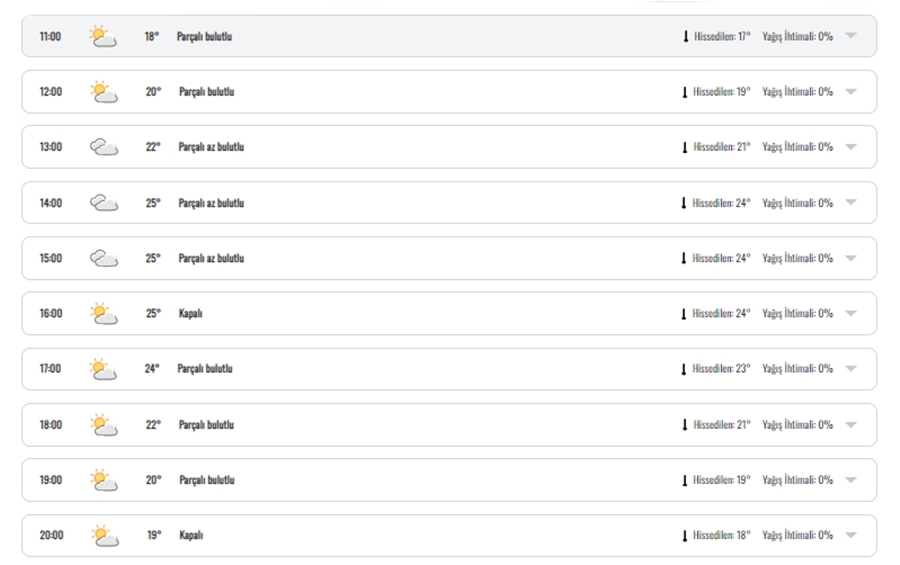Click the partly cloudy icon at 11:00
This screenshot has width=900, height=565.
point(103,36)
